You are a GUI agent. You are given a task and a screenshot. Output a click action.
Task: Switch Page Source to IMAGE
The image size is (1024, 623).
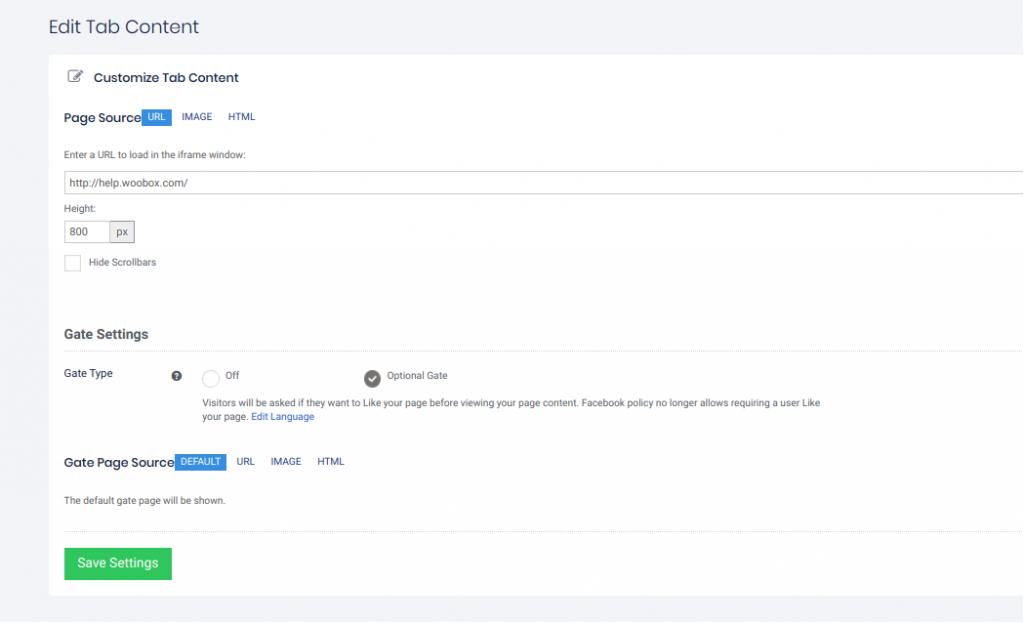(197, 117)
